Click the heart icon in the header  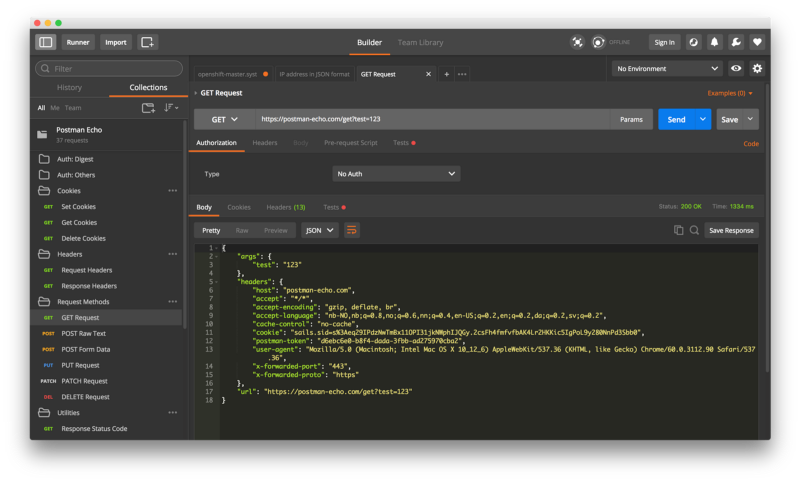[757, 42]
